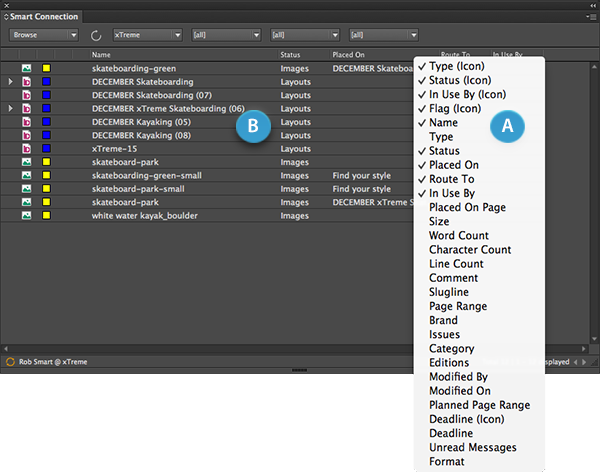Select Slugline in column menu
The width and height of the screenshot is (600, 472).
479,292
